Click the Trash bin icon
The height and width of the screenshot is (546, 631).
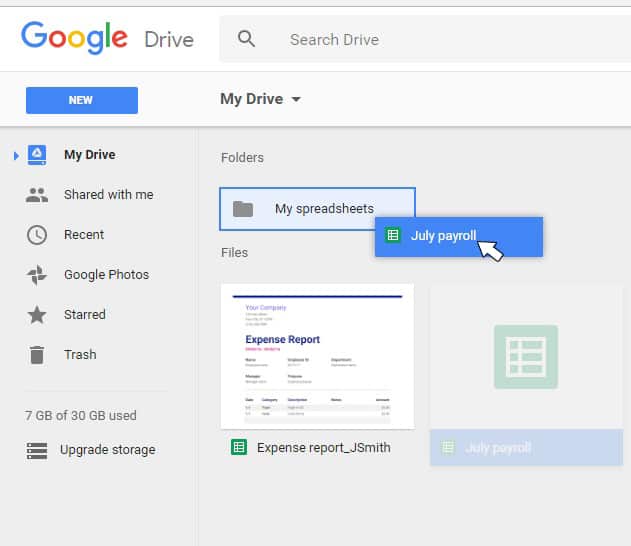tap(37, 355)
